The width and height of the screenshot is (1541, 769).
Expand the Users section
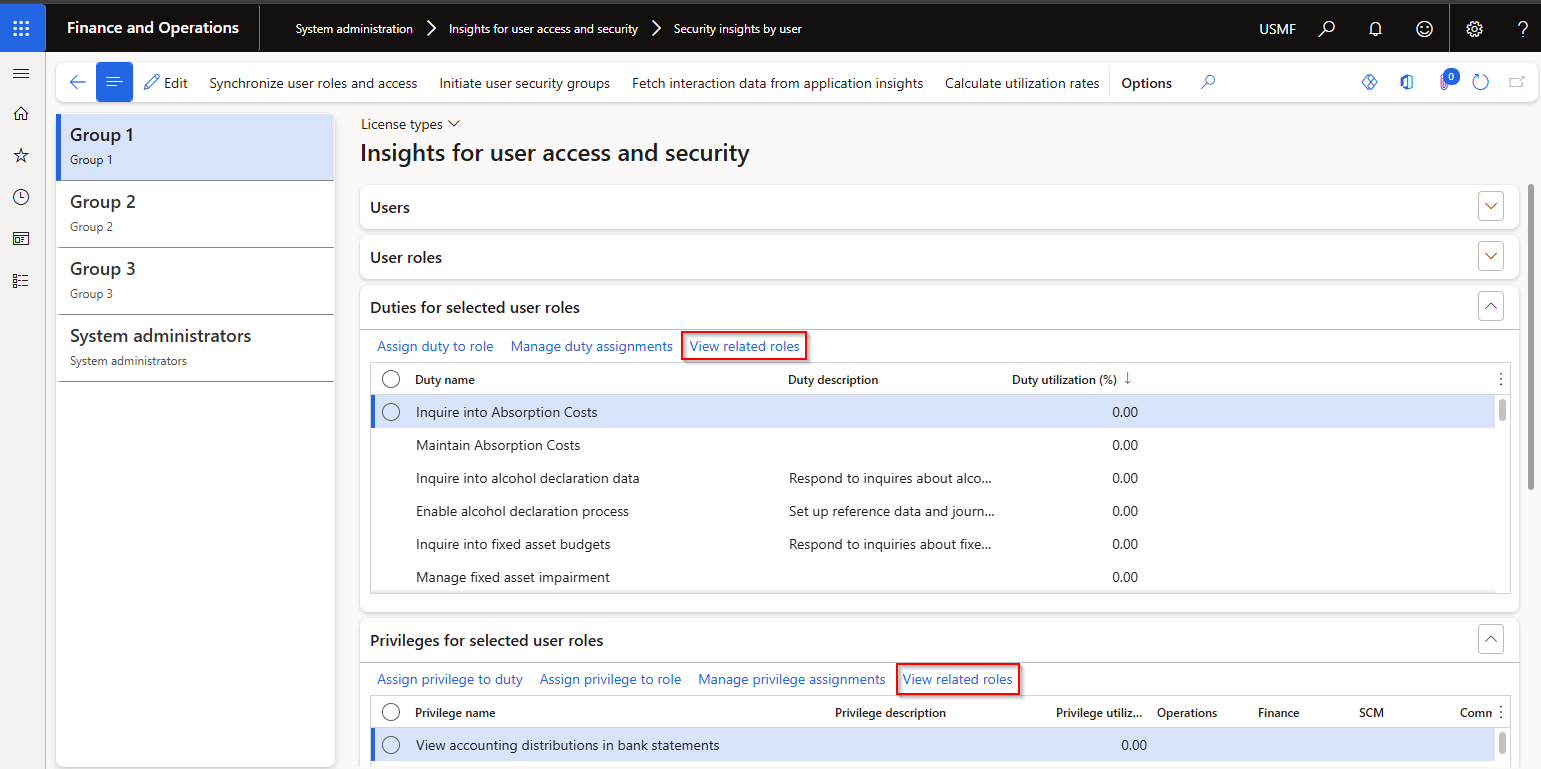tap(1491, 207)
